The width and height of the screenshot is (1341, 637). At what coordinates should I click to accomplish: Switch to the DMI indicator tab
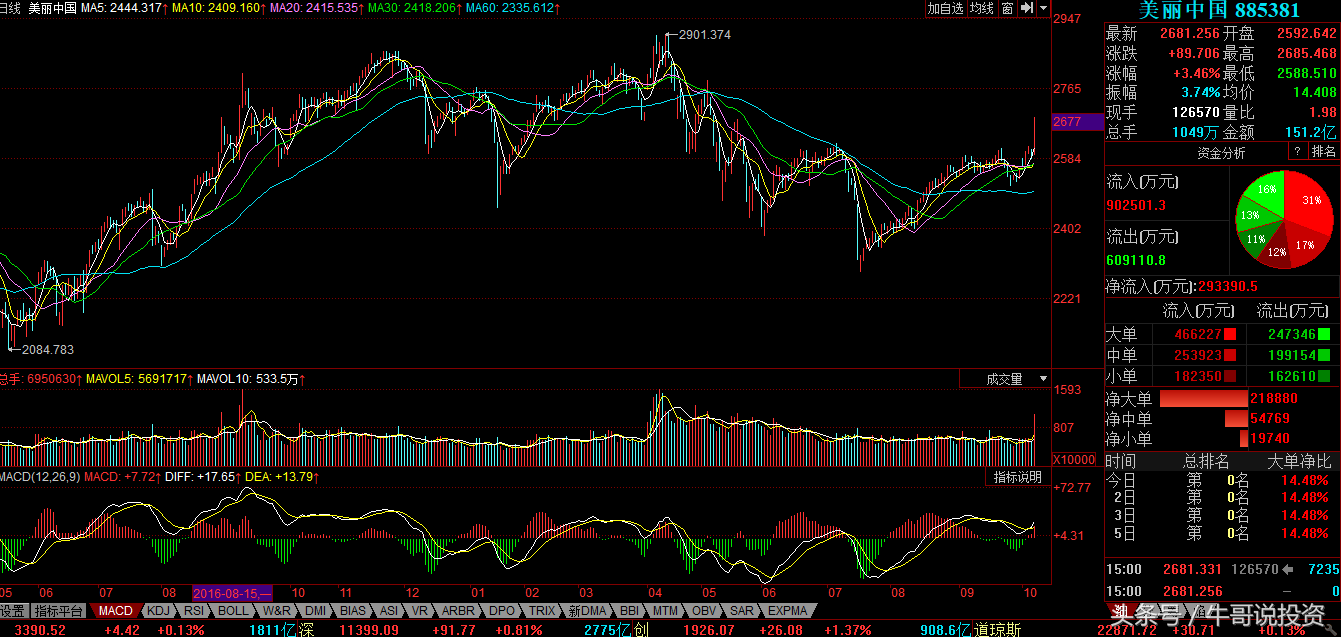coord(315,610)
